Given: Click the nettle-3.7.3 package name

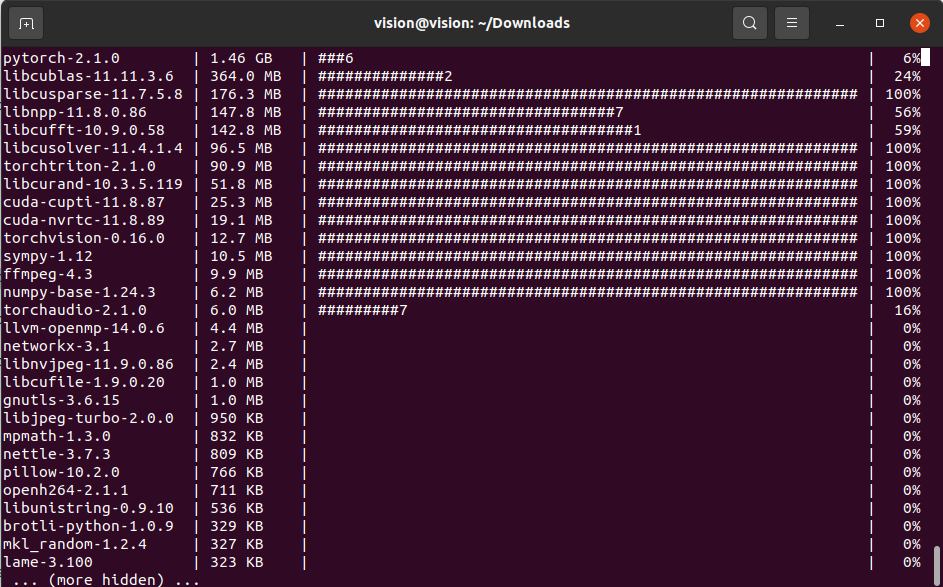Looking at the screenshot, I should (x=57, y=455).
